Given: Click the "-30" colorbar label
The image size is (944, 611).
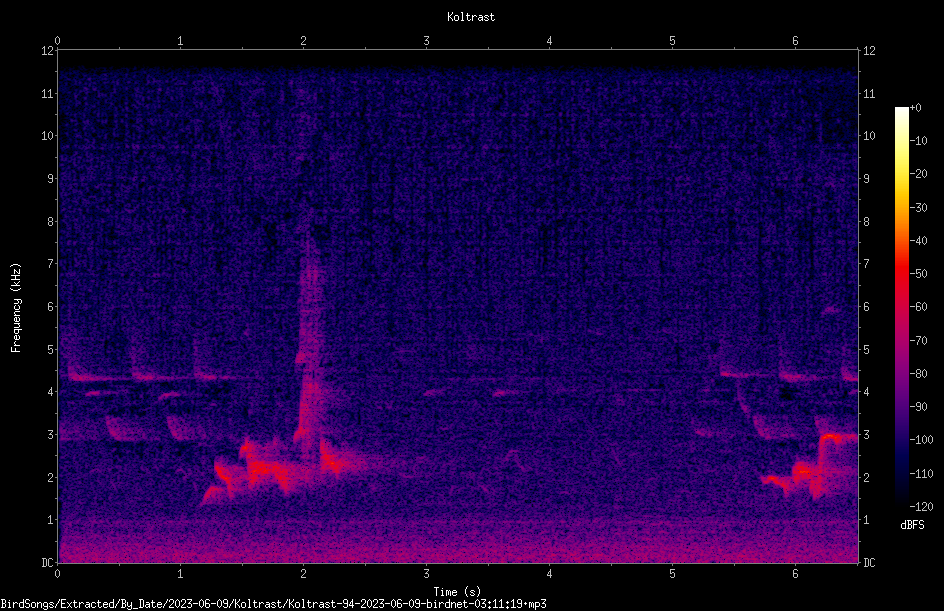Looking at the screenshot, I should (918, 208).
